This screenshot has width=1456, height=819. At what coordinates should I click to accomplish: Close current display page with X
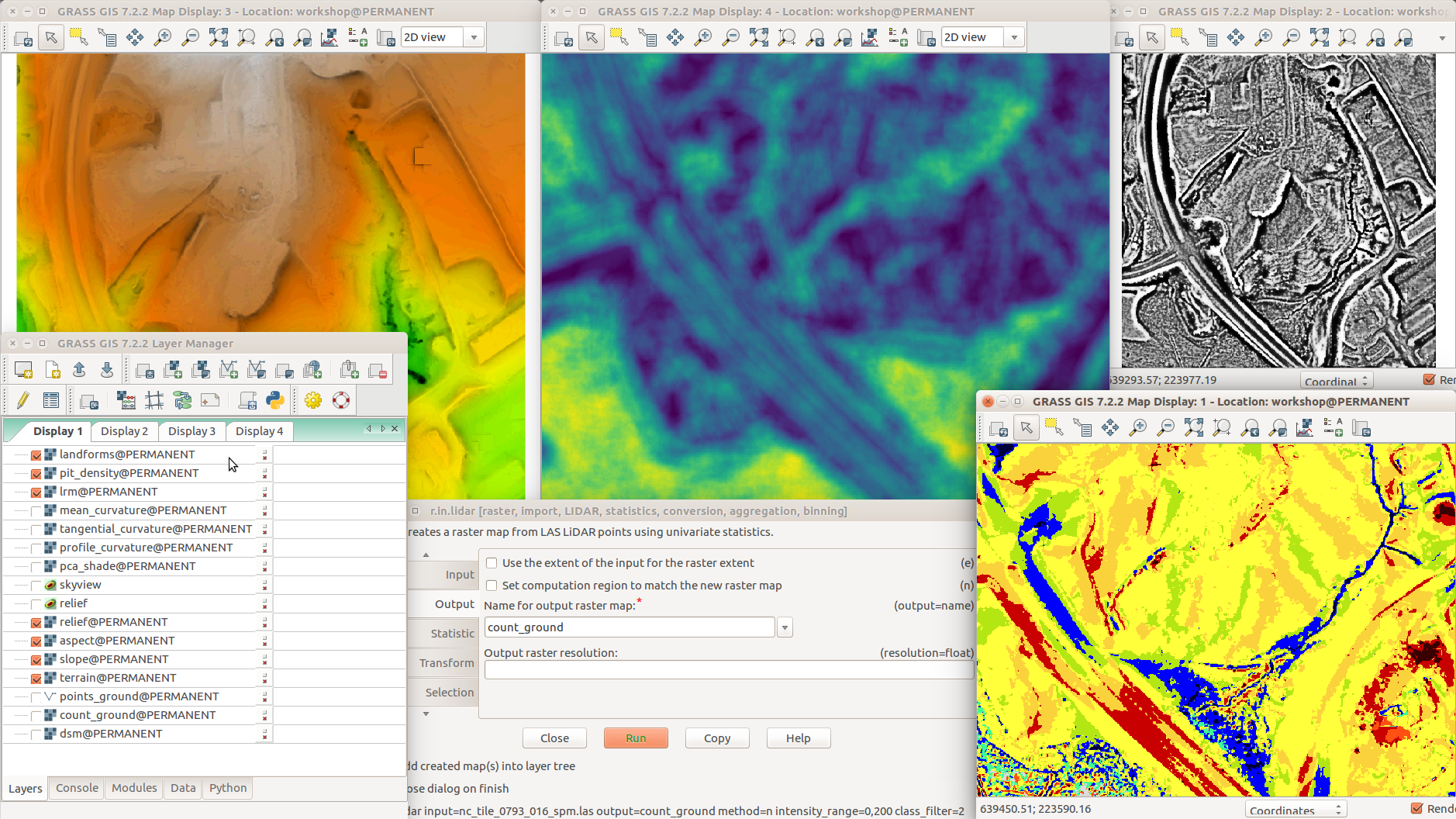coord(395,428)
